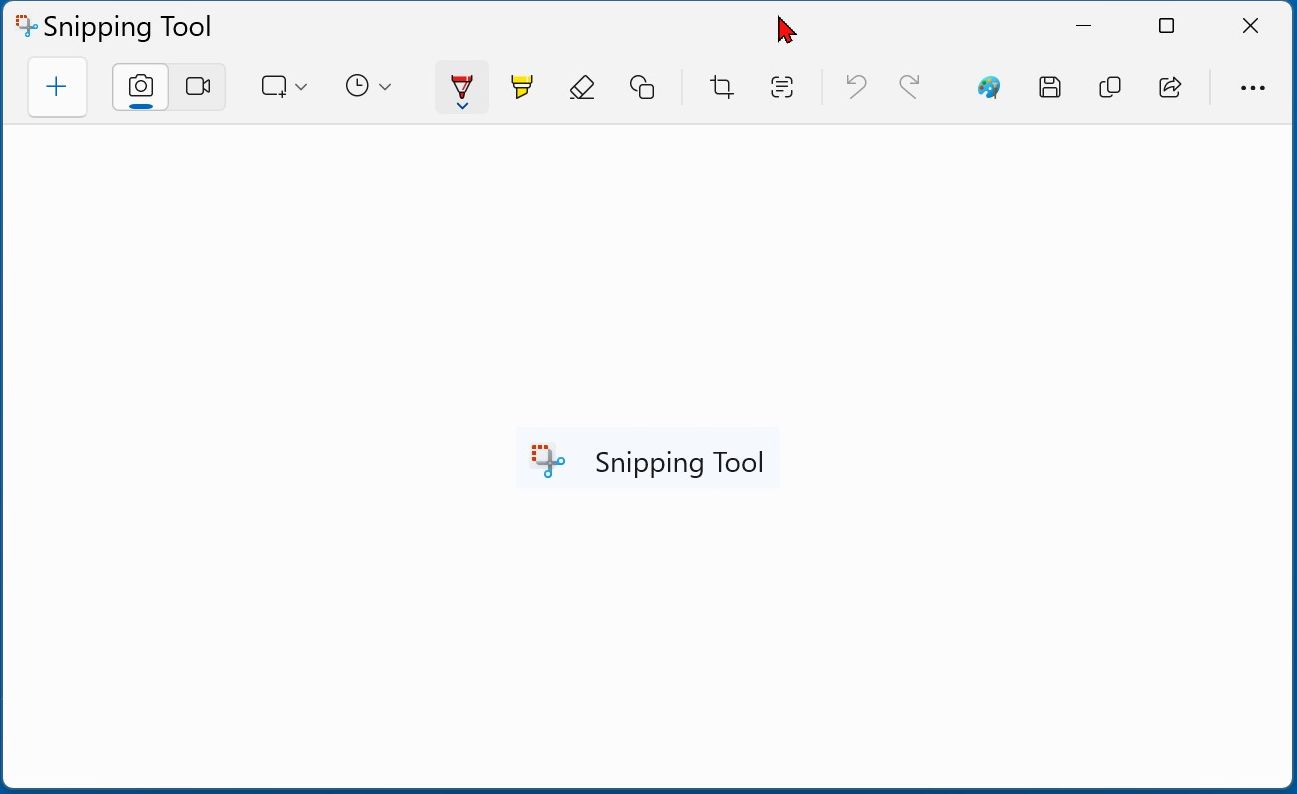
Task: Select the yellow Highlighter tool
Action: (521, 87)
